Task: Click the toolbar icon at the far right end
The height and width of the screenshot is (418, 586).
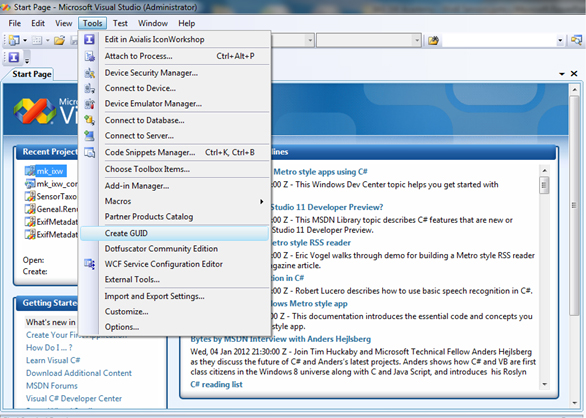Action: click(x=576, y=40)
